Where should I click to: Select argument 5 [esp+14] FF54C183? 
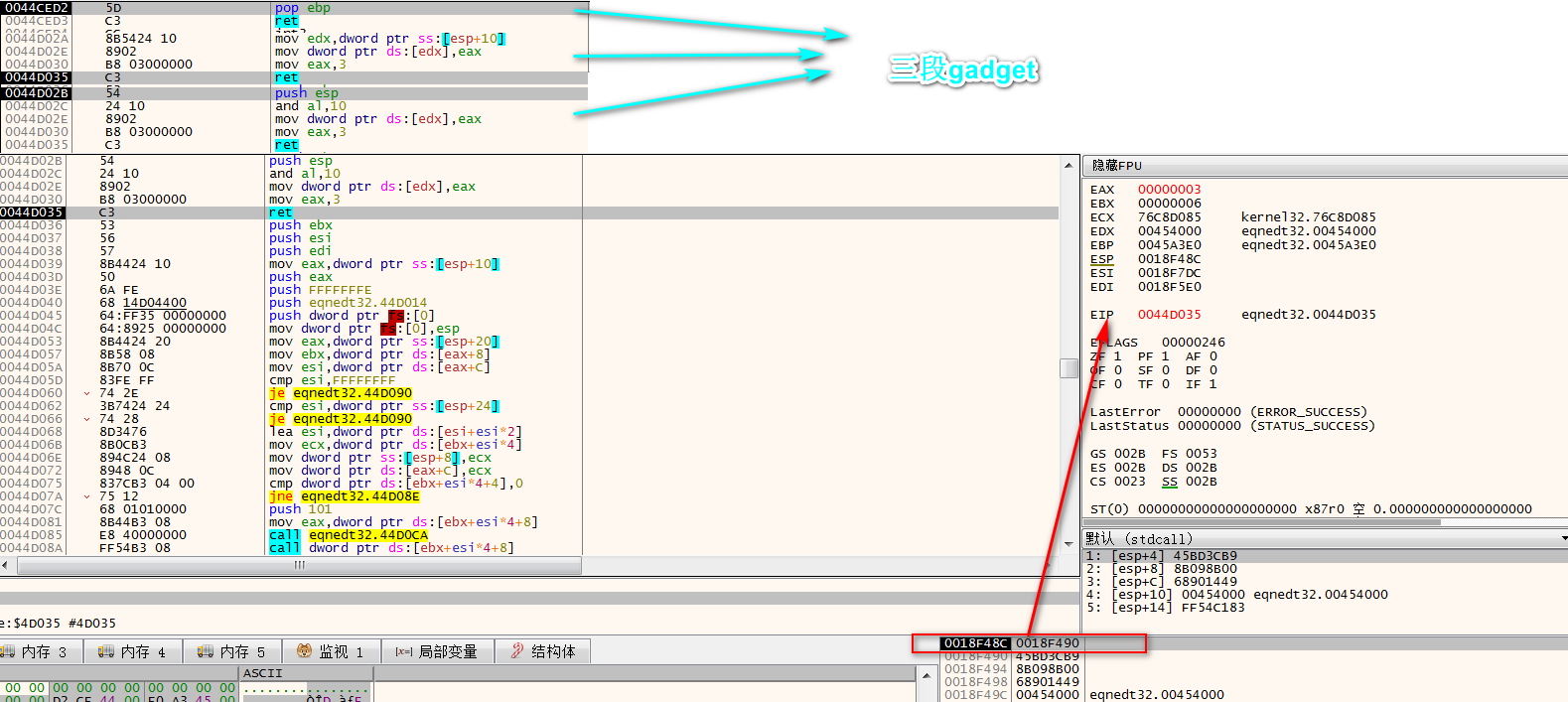[x=1325, y=608]
